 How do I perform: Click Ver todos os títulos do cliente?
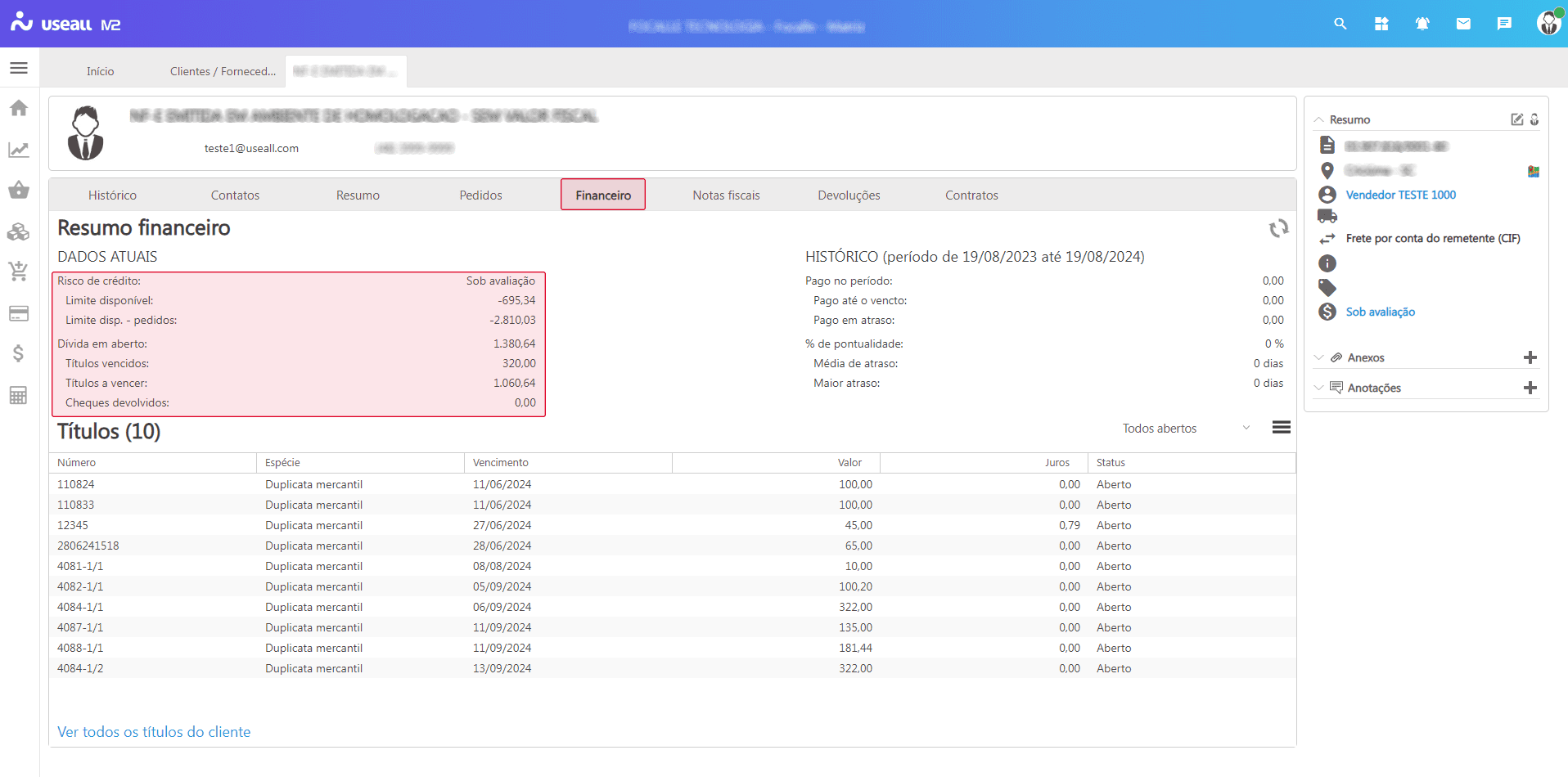point(154,732)
